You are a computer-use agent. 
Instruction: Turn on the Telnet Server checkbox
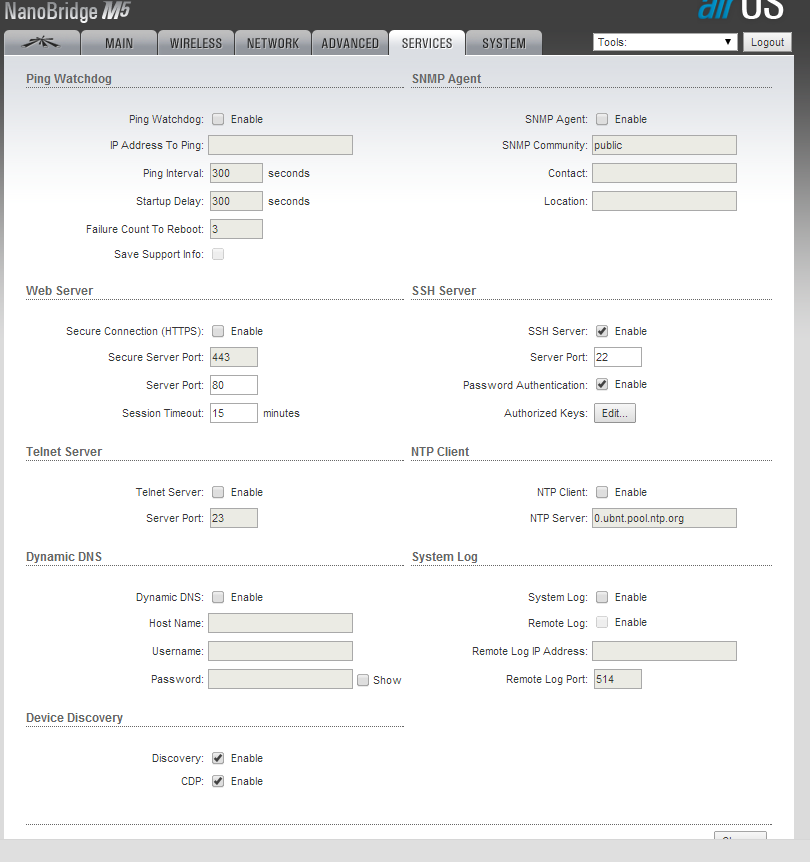coord(218,492)
